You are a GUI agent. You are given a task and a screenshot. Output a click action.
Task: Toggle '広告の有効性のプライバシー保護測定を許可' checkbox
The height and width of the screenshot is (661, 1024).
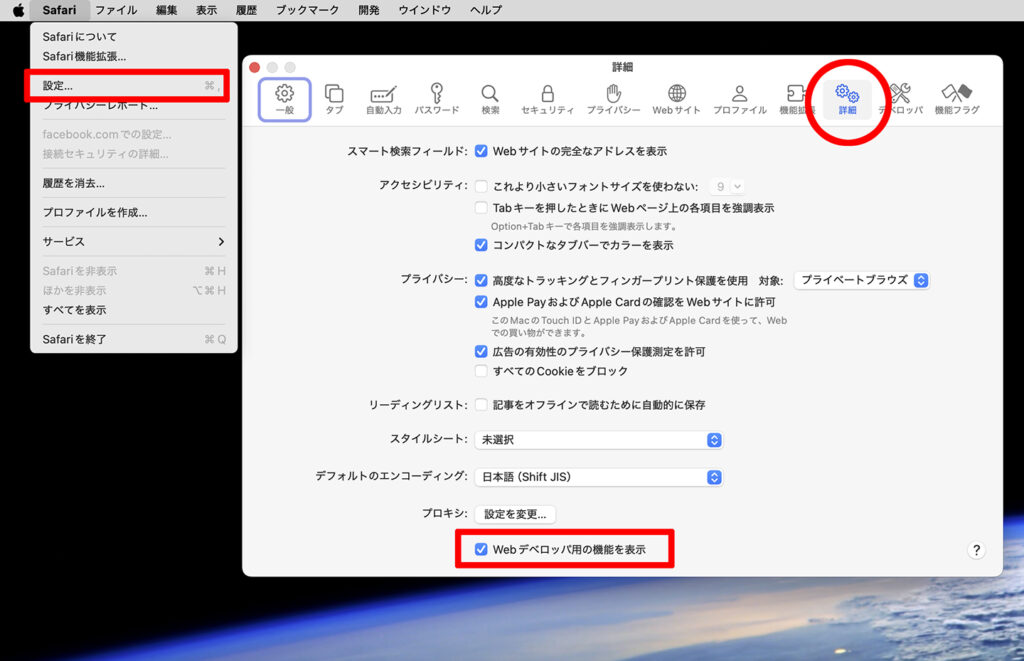(x=481, y=351)
